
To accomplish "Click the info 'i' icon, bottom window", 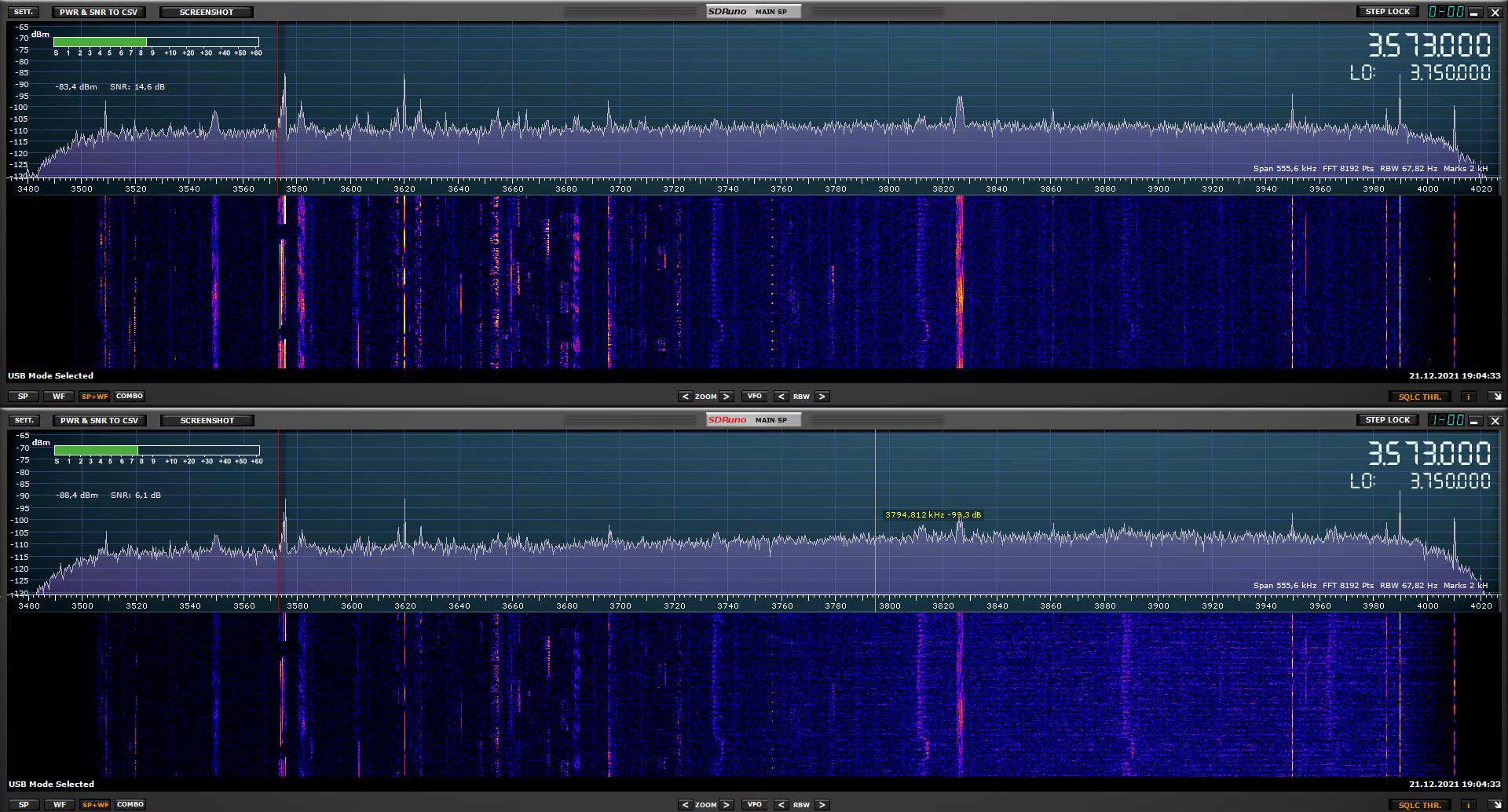I will (x=1469, y=805).
